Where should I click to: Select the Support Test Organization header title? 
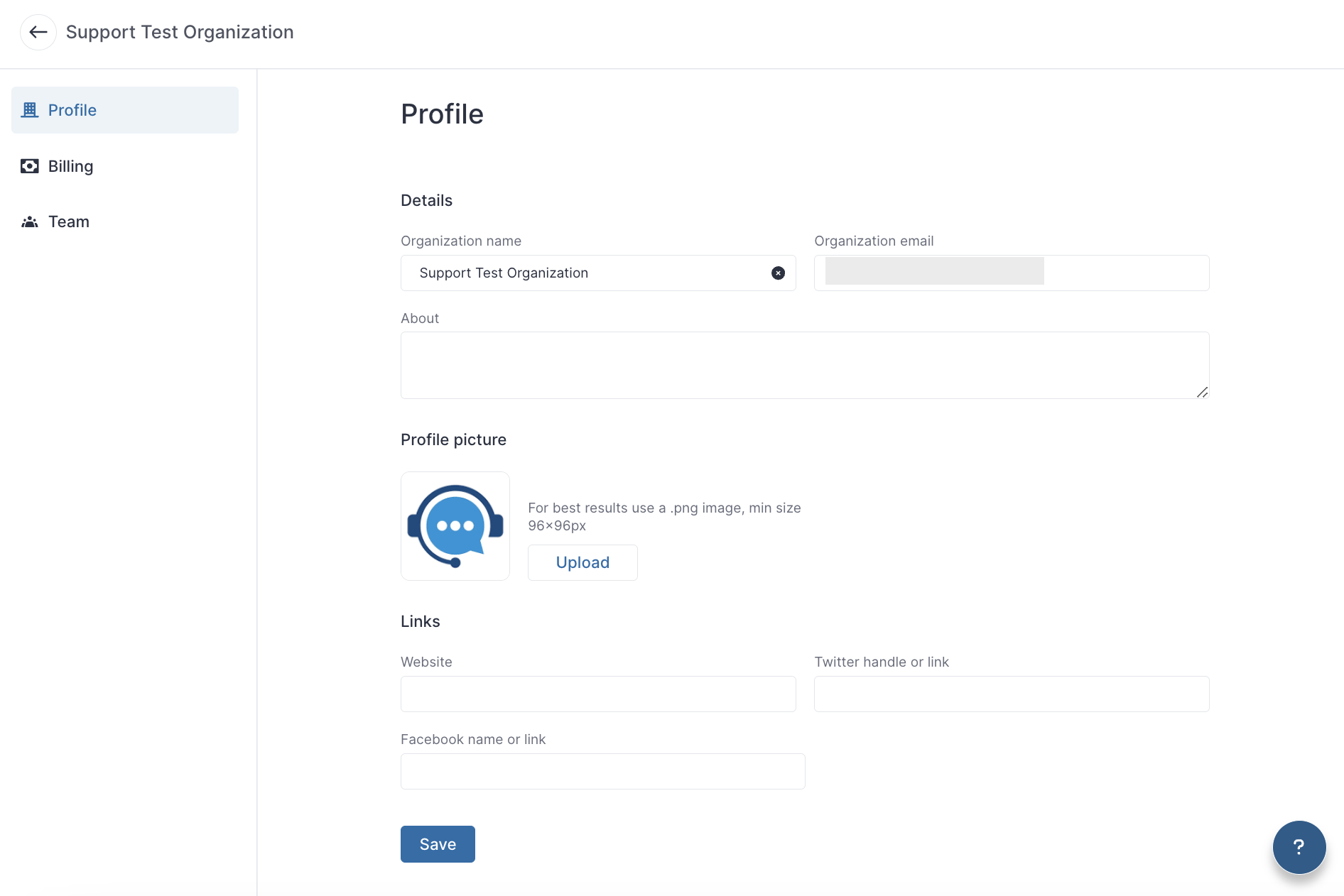click(180, 32)
